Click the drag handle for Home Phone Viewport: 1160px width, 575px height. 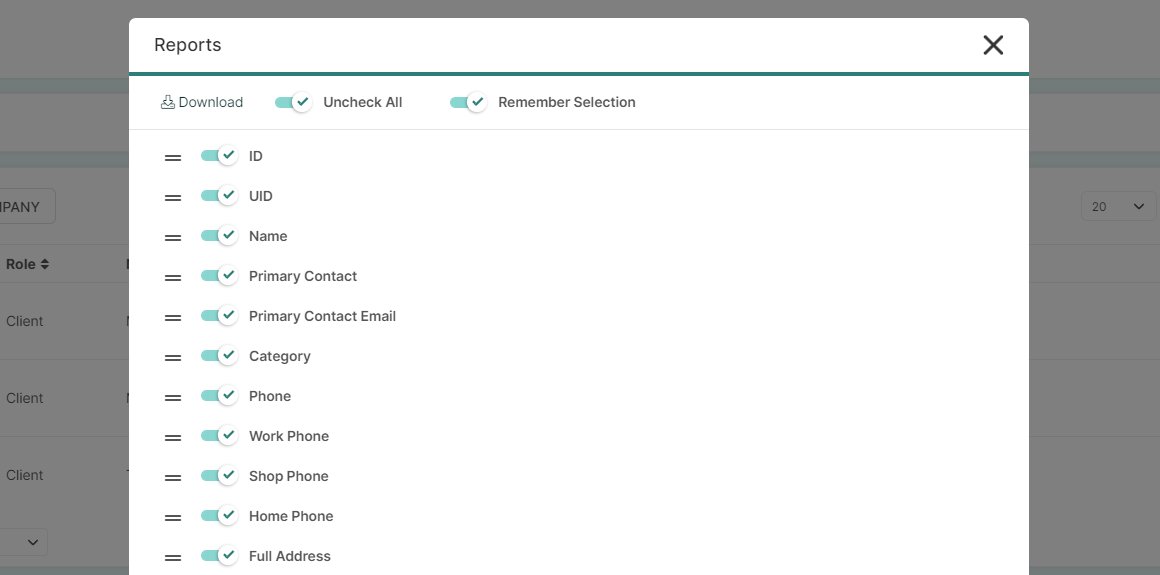tap(172, 517)
